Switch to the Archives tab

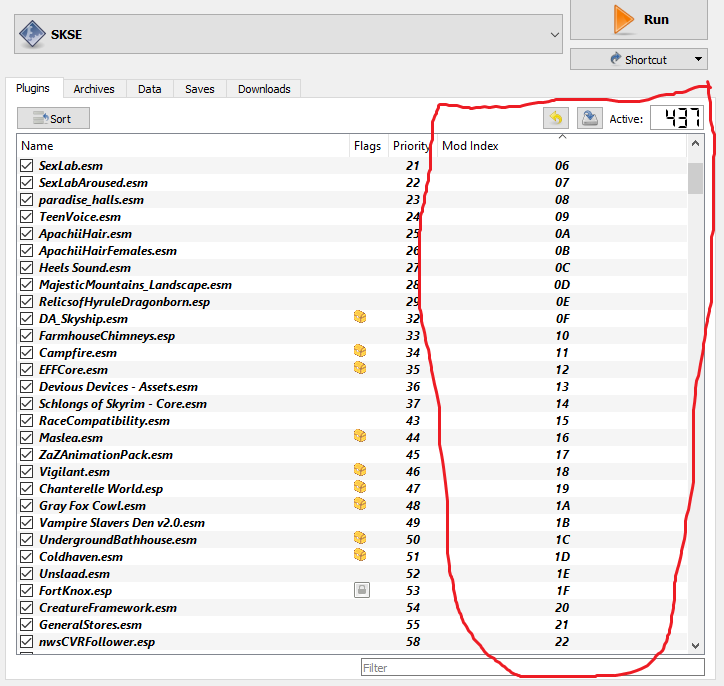pyautogui.click(x=94, y=89)
